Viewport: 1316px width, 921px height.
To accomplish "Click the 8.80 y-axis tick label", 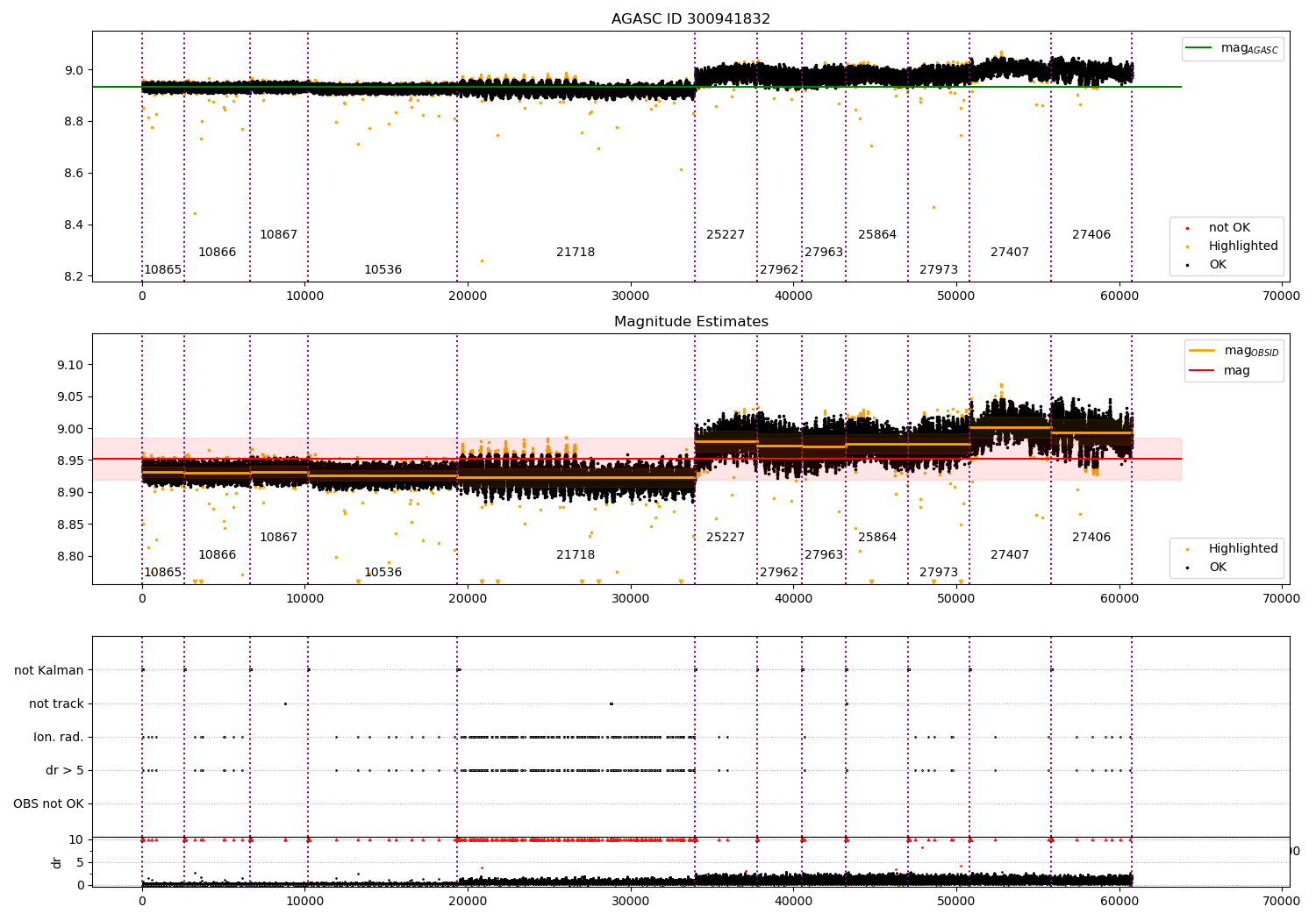I will point(70,556).
